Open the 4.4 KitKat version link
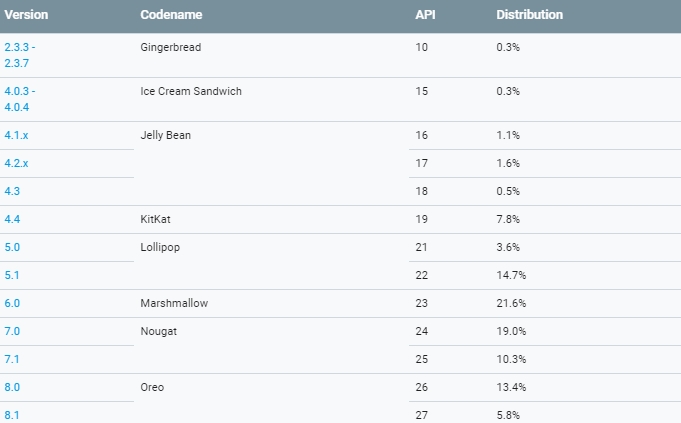 click(12, 219)
